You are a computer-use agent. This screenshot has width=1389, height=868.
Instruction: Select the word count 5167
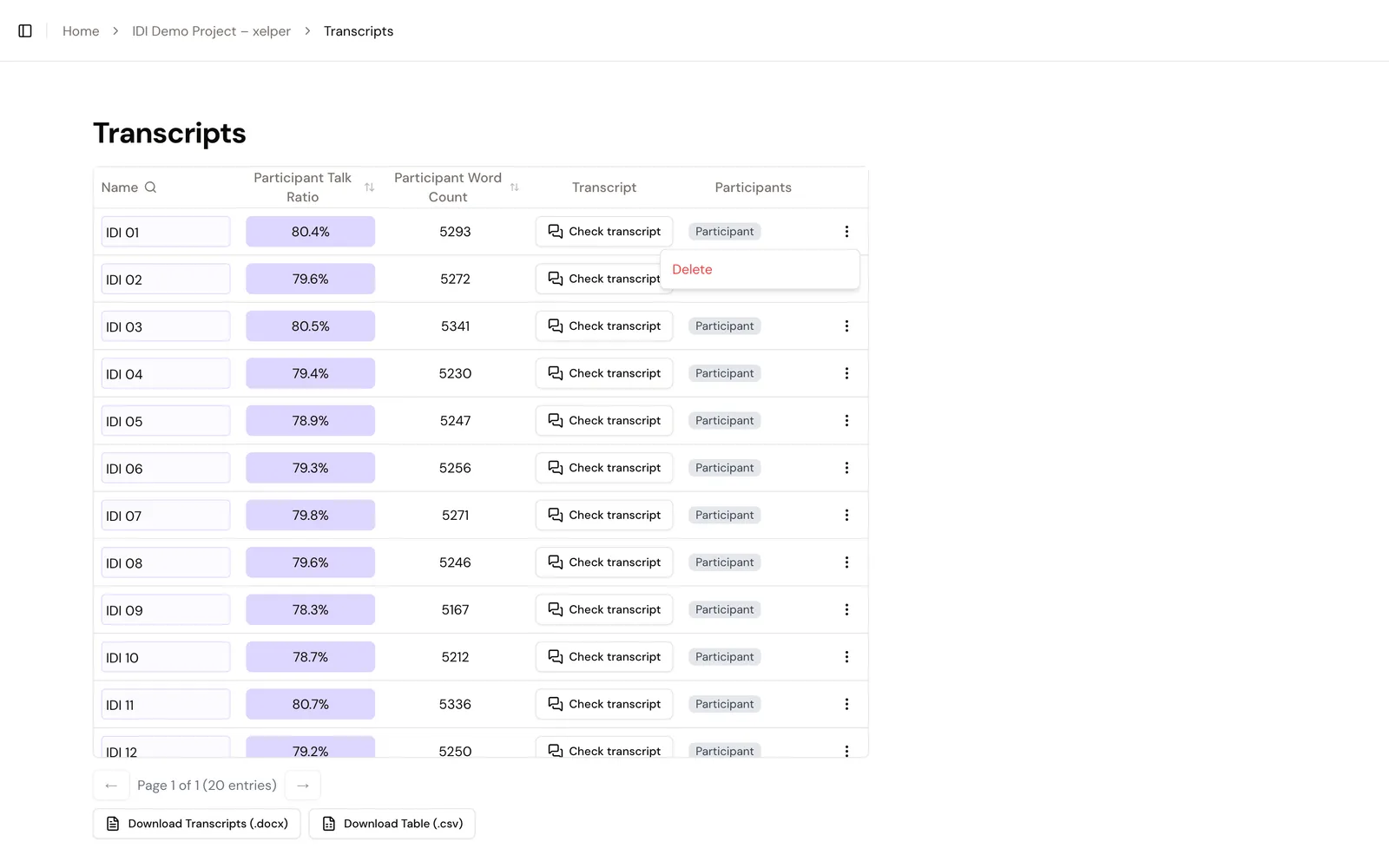click(455, 610)
